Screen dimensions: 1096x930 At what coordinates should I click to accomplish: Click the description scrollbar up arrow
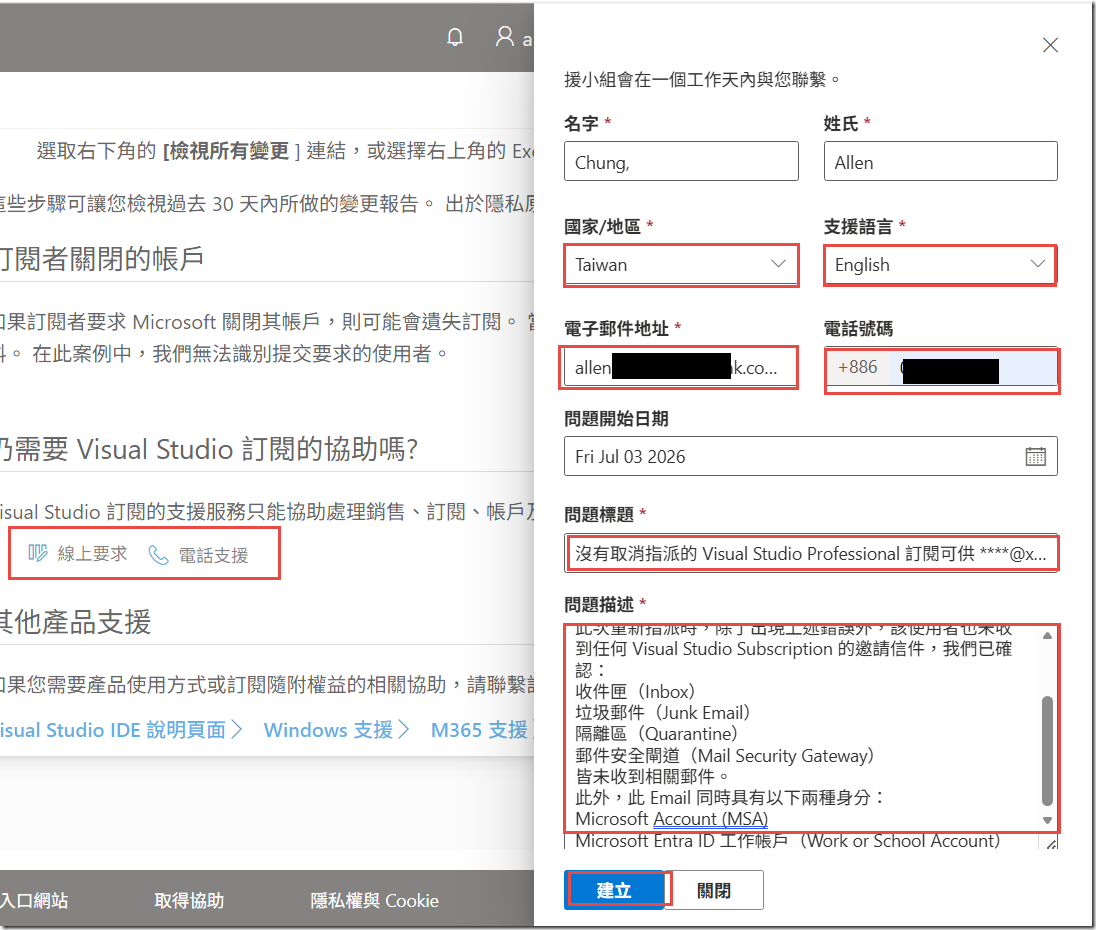pos(1046,635)
